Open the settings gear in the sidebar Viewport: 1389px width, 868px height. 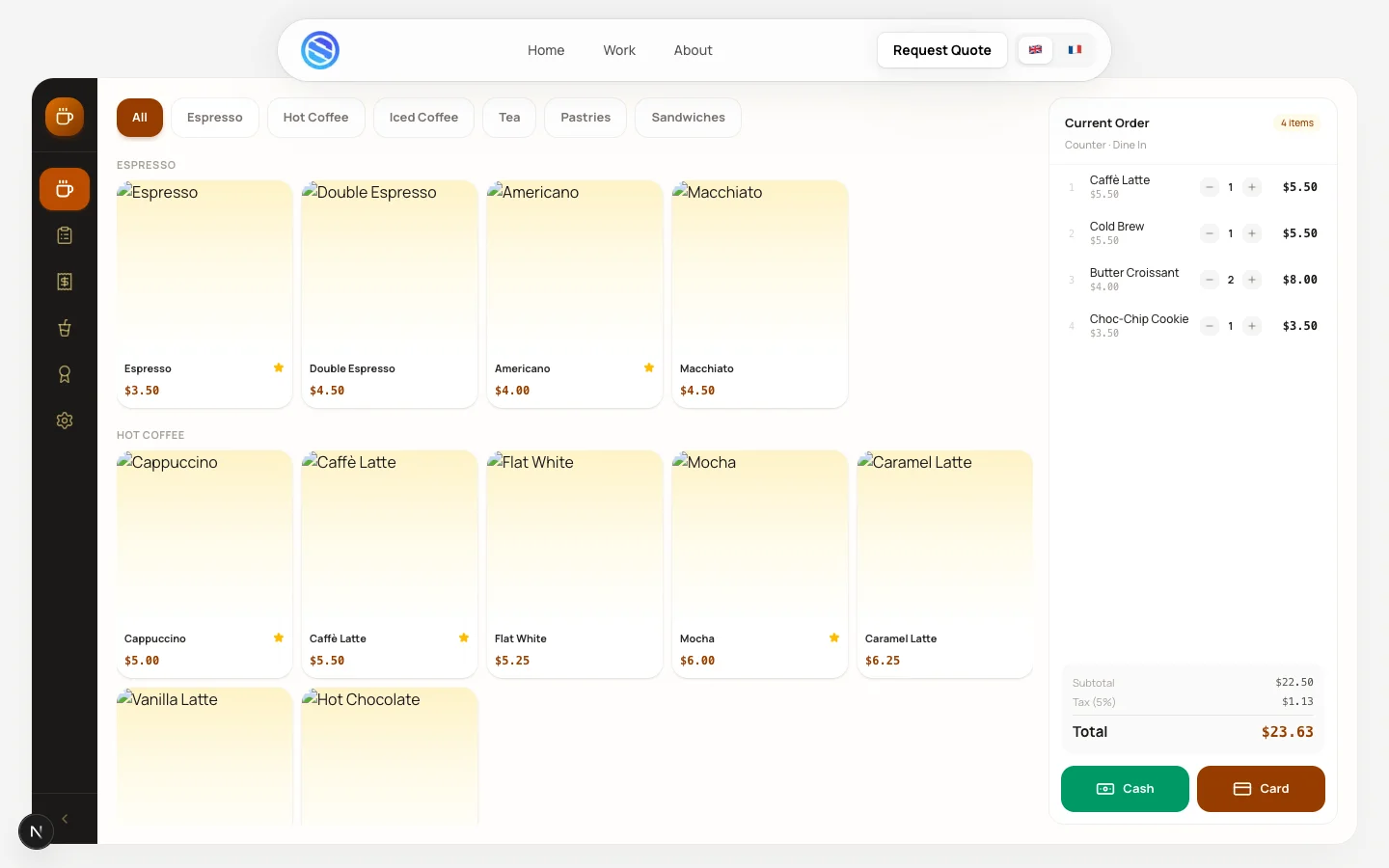point(65,420)
